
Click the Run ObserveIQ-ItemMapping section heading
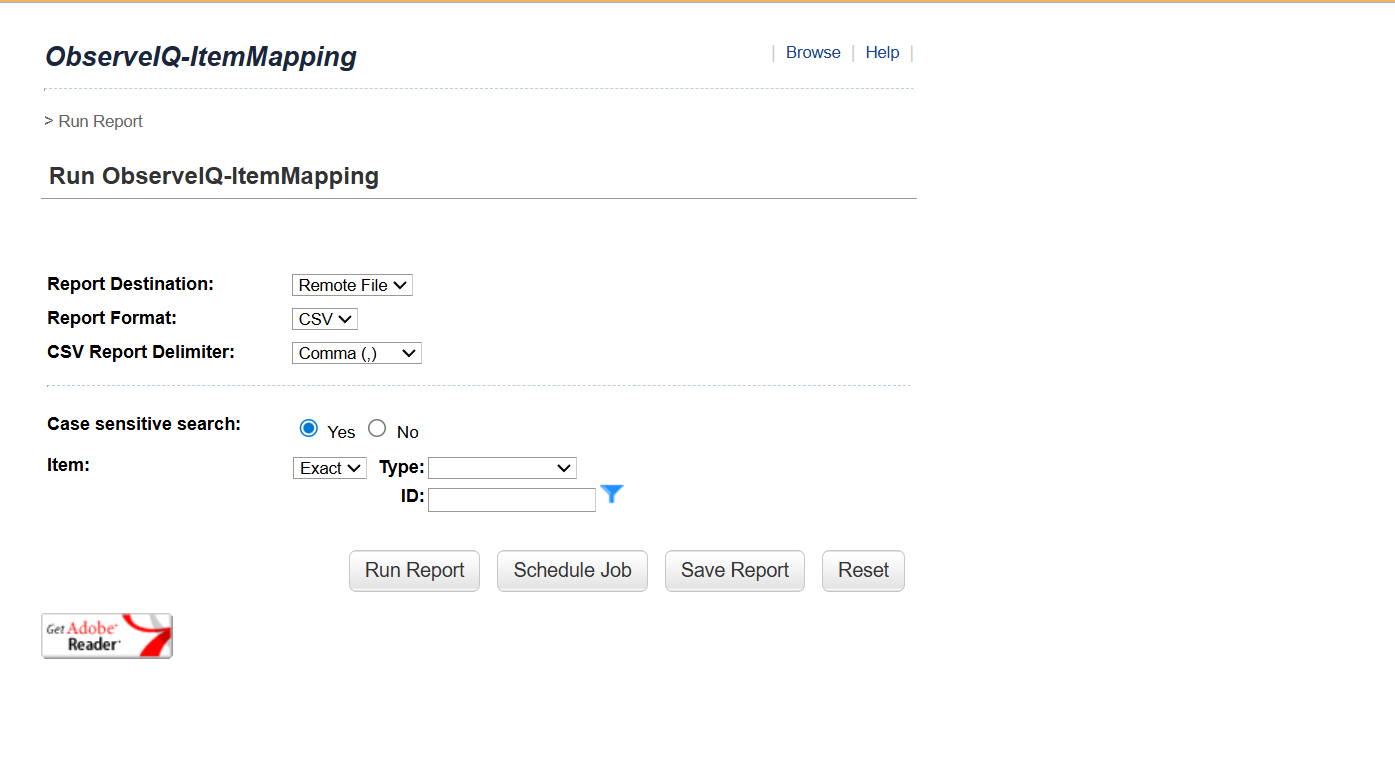[214, 177]
